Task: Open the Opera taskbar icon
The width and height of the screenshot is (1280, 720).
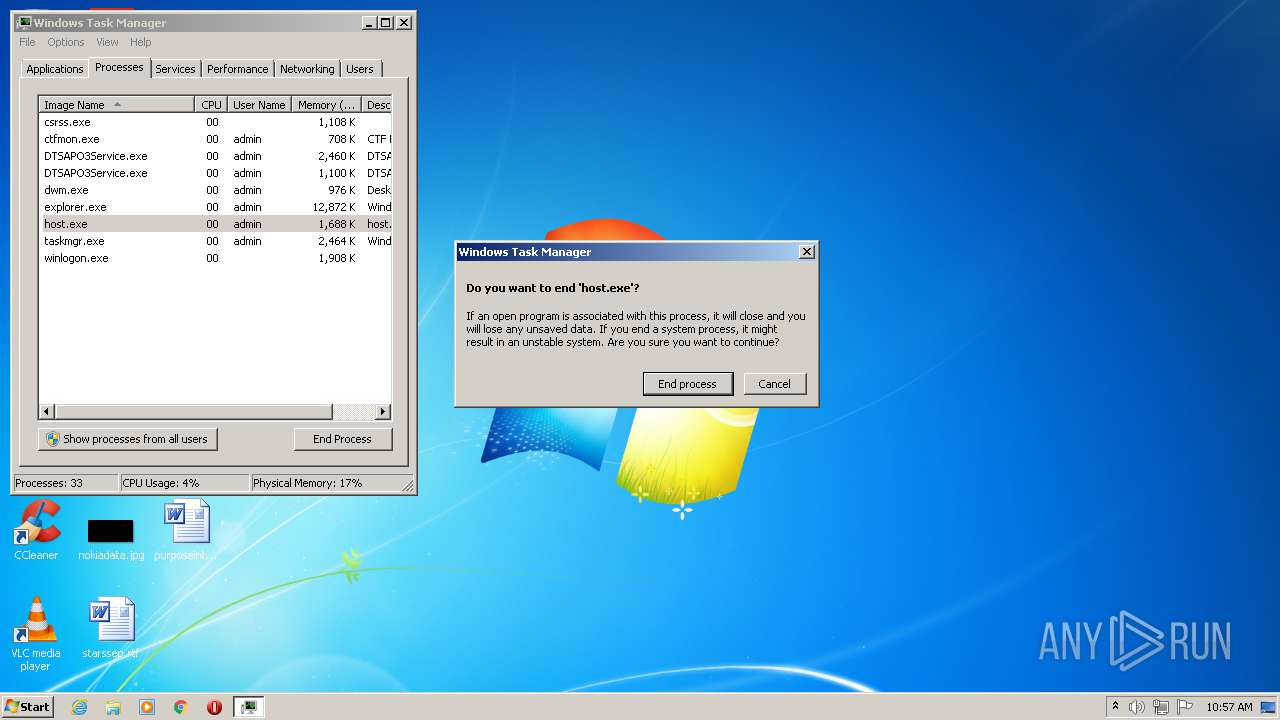Action: [214, 707]
